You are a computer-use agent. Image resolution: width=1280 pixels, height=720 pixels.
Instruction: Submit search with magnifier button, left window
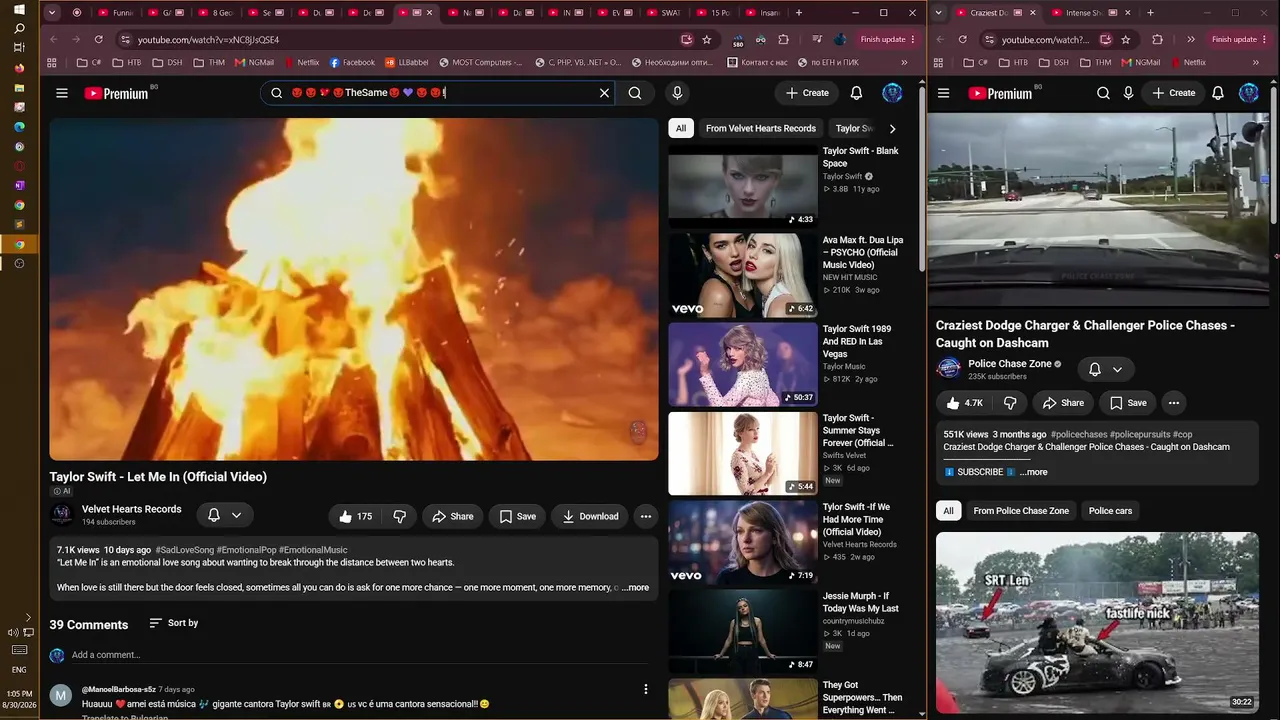point(635,93)
